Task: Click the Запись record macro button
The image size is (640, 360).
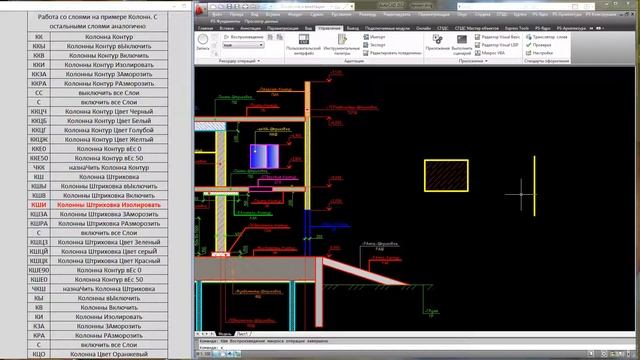Action: pyautogui.click(x=203, y=42)
